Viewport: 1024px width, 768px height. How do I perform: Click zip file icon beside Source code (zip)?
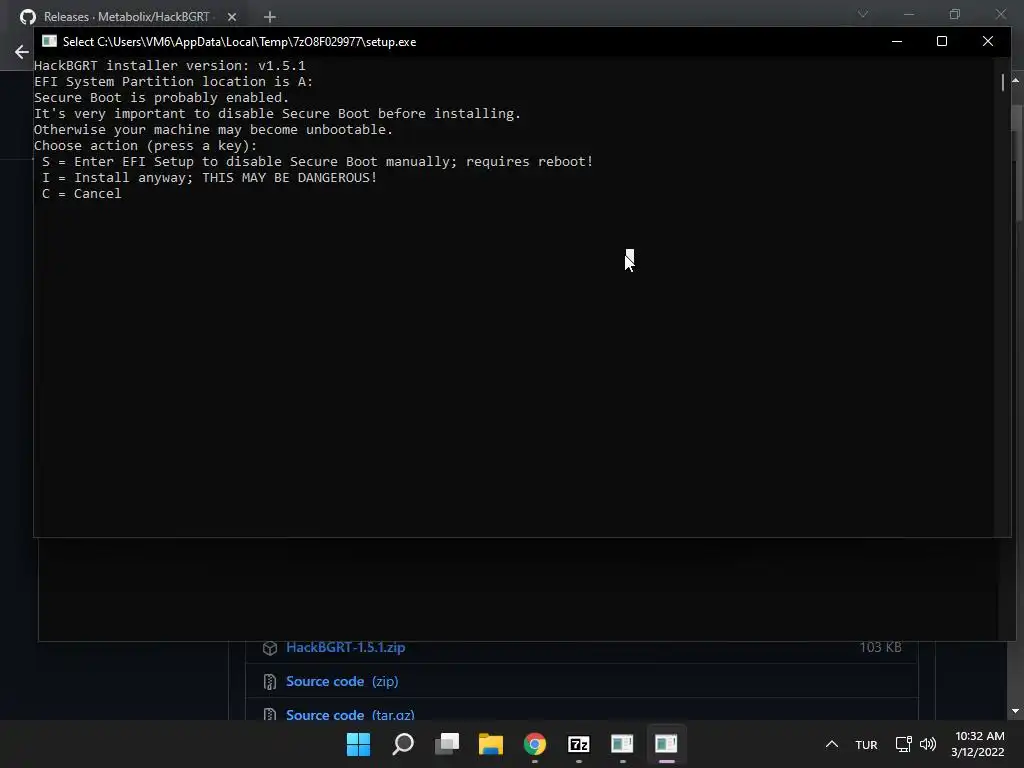click(270, 682)
